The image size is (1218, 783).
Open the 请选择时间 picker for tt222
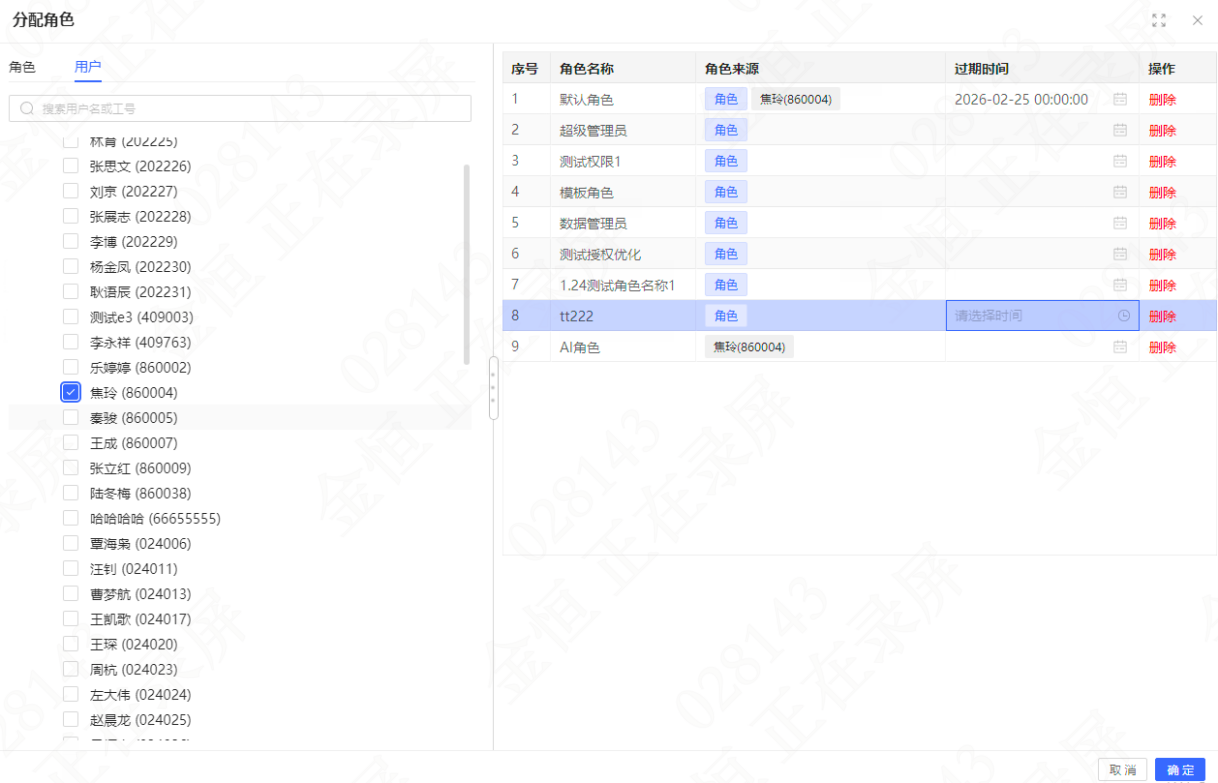pos(1042,316)
